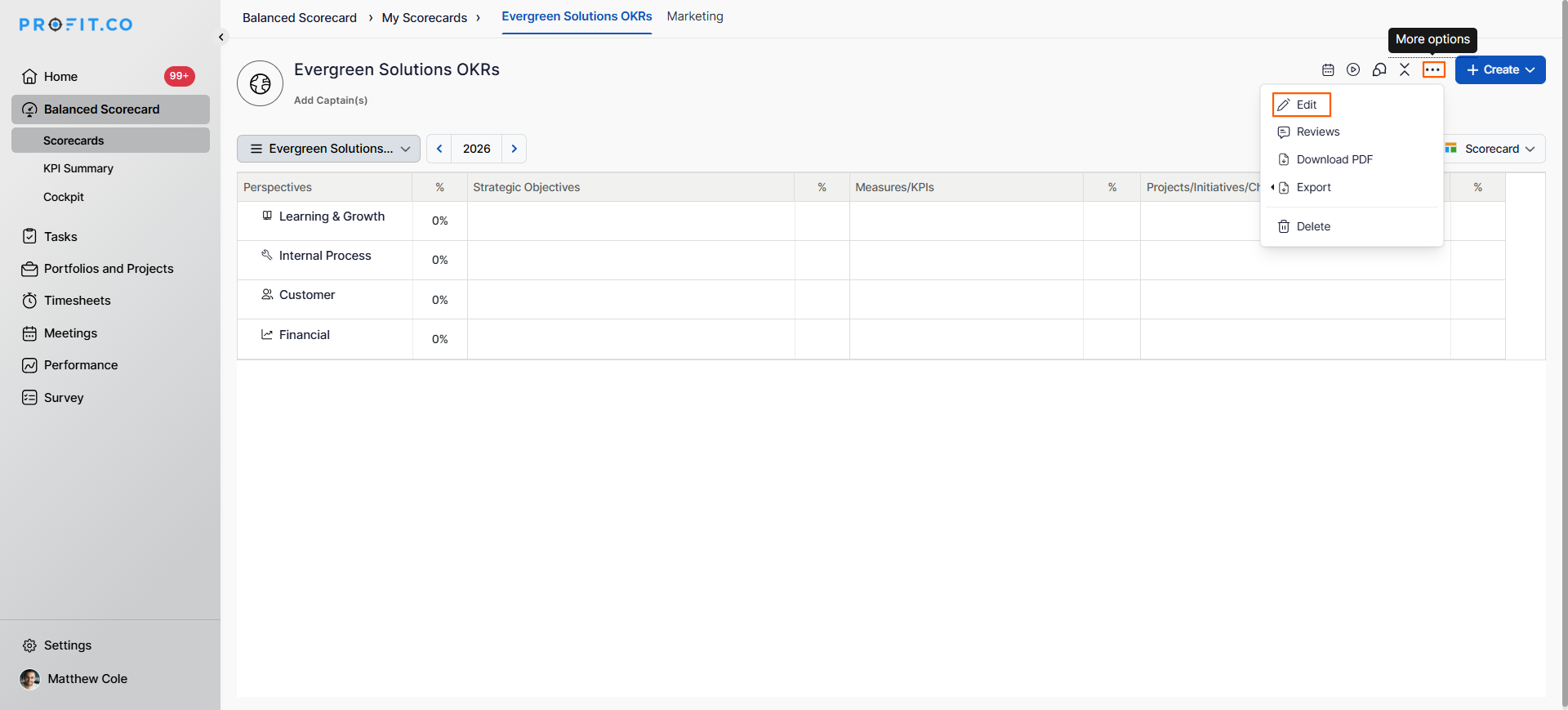Select Scorecards sidebar sub-item
The width and height of the screenshot is (1568, 710).
coord(110,141)
